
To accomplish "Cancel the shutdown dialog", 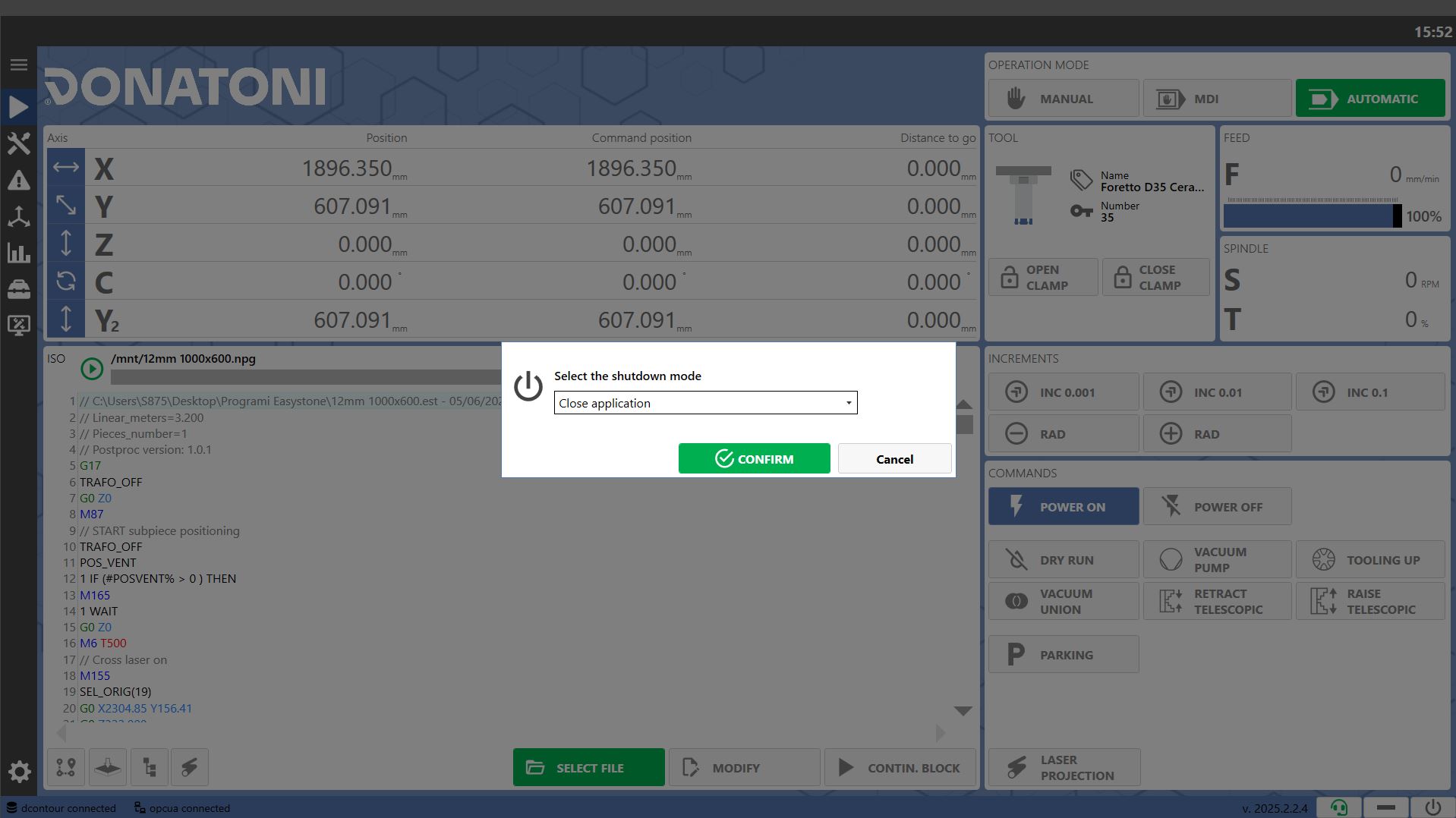I will (894, 458).
